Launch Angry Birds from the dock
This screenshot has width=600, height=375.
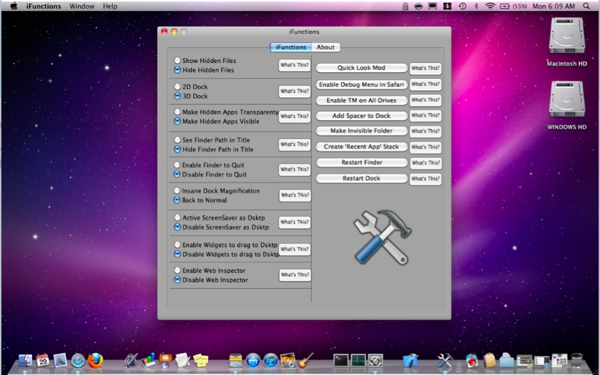coord(472,360)
